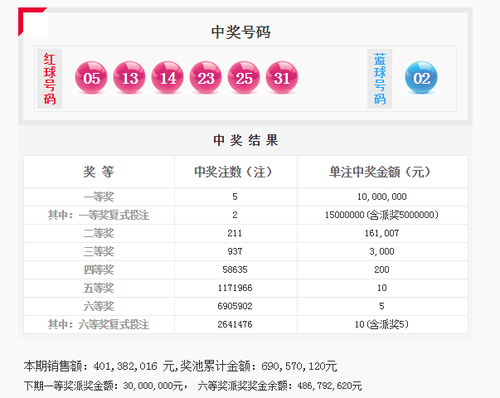This screenshot has height=398, width=500.
Task: Click the count 2641476
Action: (x=235, y=324)
